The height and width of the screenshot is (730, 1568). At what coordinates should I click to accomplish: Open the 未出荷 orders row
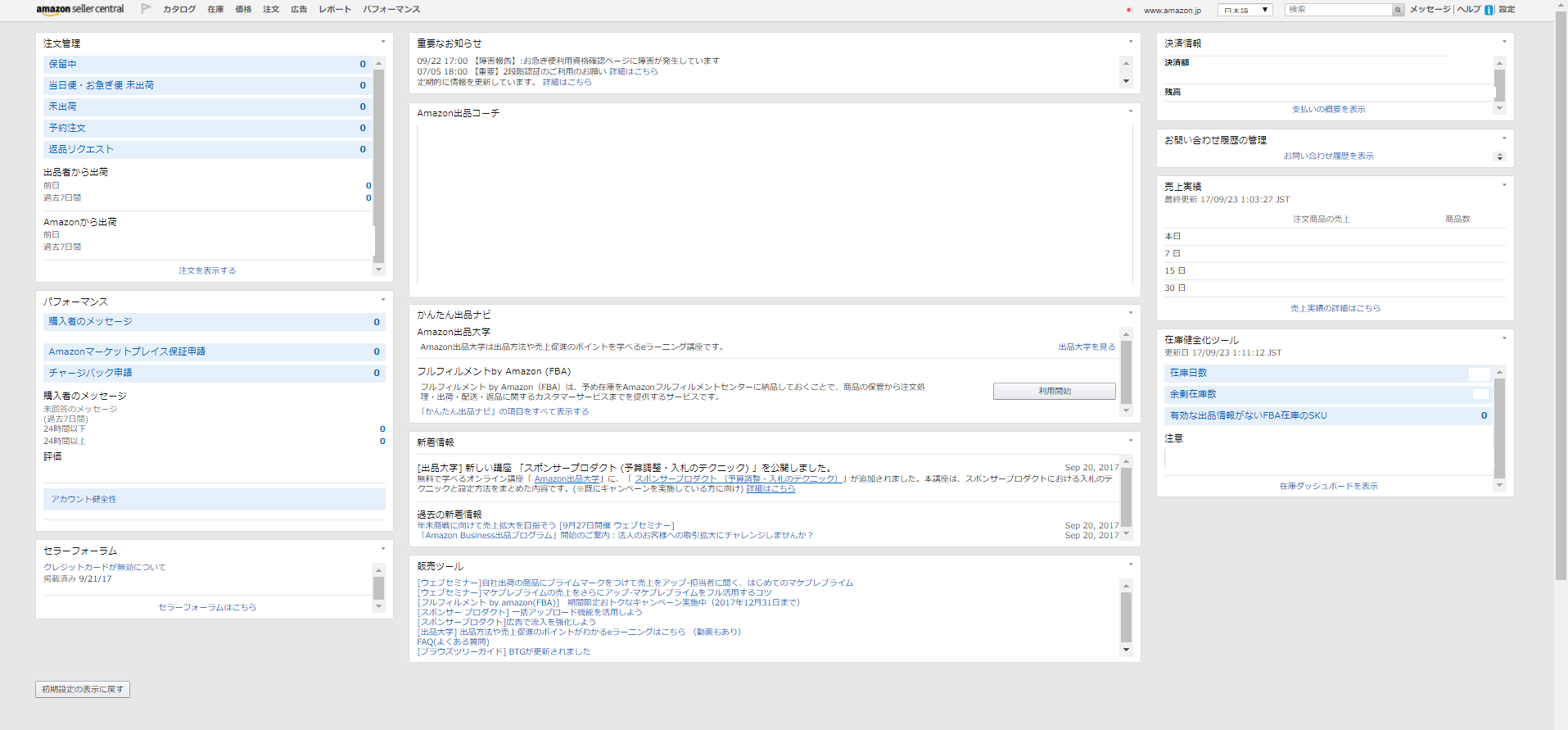[207, 107]
